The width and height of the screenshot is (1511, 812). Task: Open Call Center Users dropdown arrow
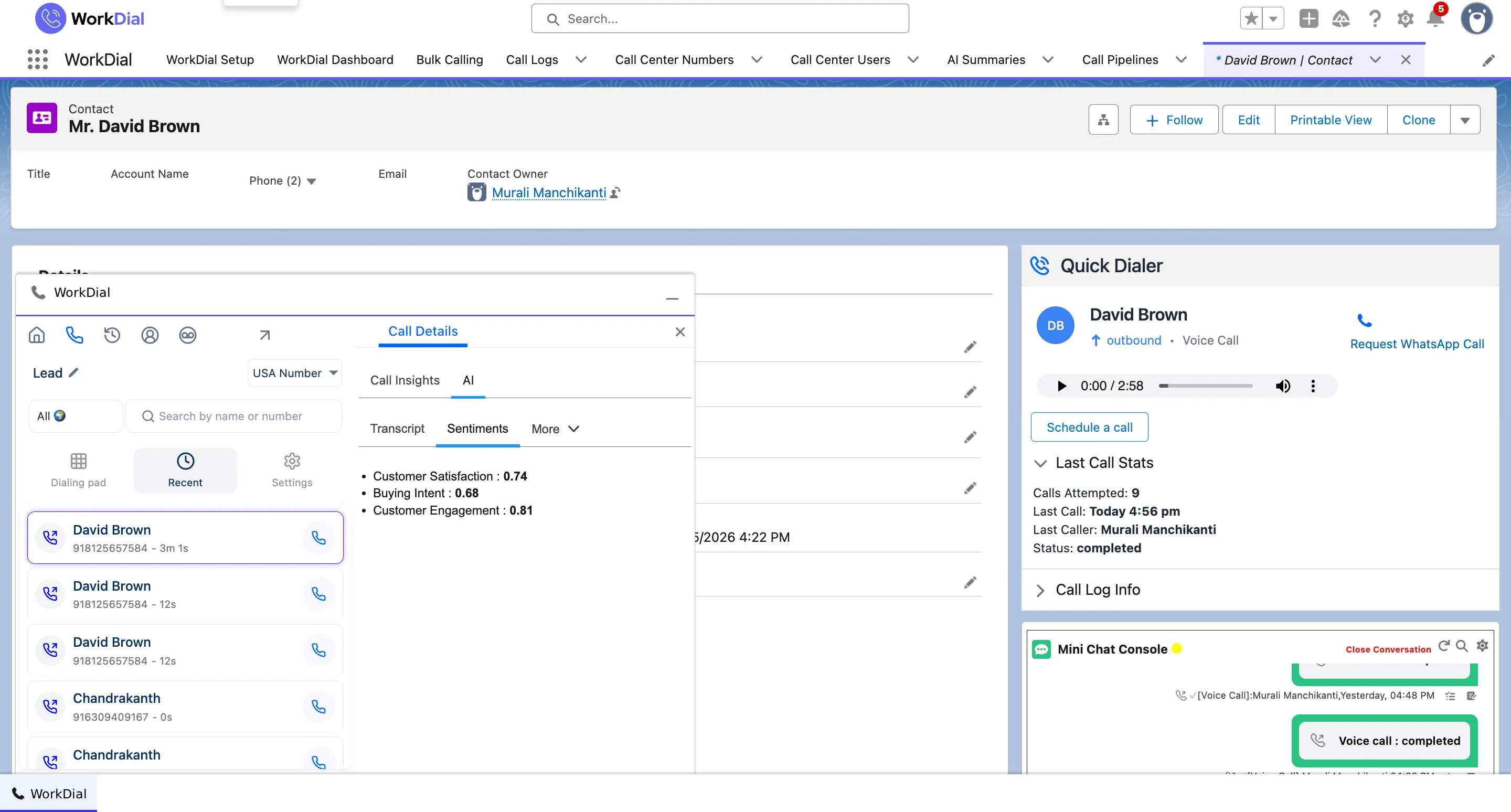pos(913,60)
